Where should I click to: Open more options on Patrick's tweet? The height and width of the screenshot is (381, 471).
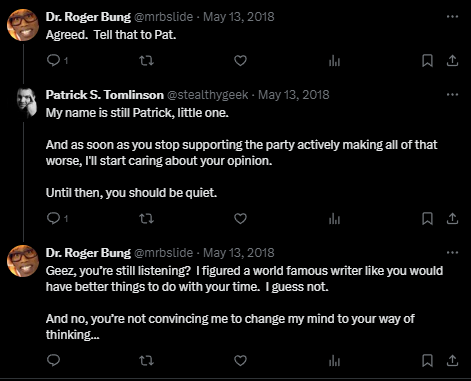(452, 94)
